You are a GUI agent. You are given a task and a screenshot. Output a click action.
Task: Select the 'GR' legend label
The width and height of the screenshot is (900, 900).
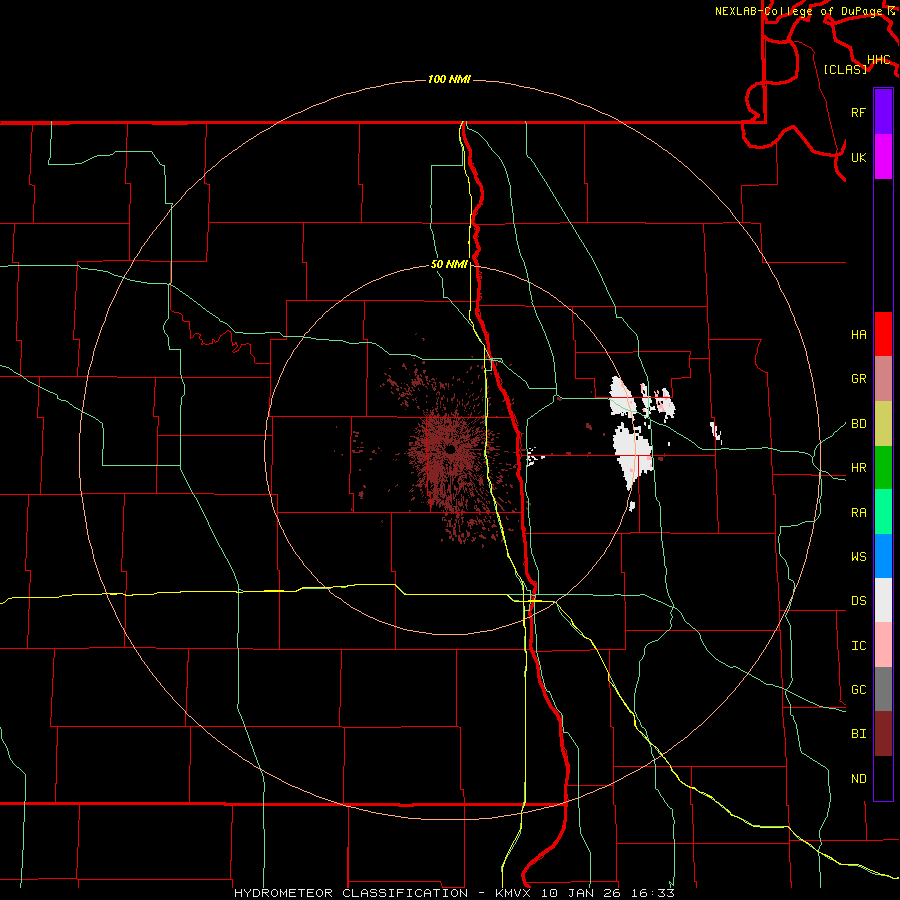(x=858, y=379)
